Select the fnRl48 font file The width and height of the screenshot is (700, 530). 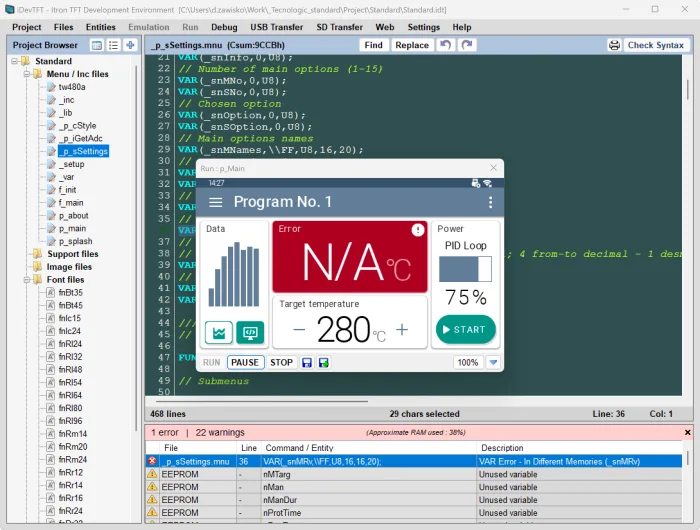click(71, 369)
